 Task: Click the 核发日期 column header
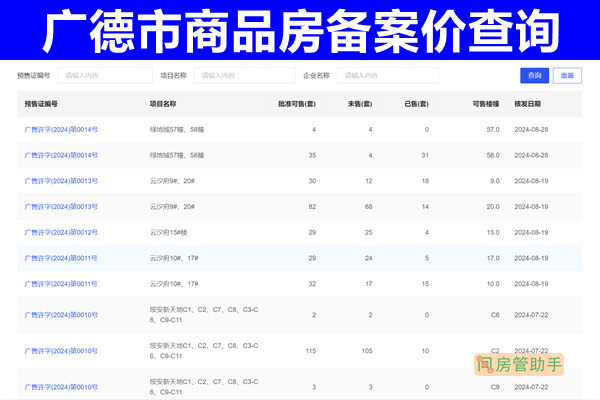pos(528,104)
